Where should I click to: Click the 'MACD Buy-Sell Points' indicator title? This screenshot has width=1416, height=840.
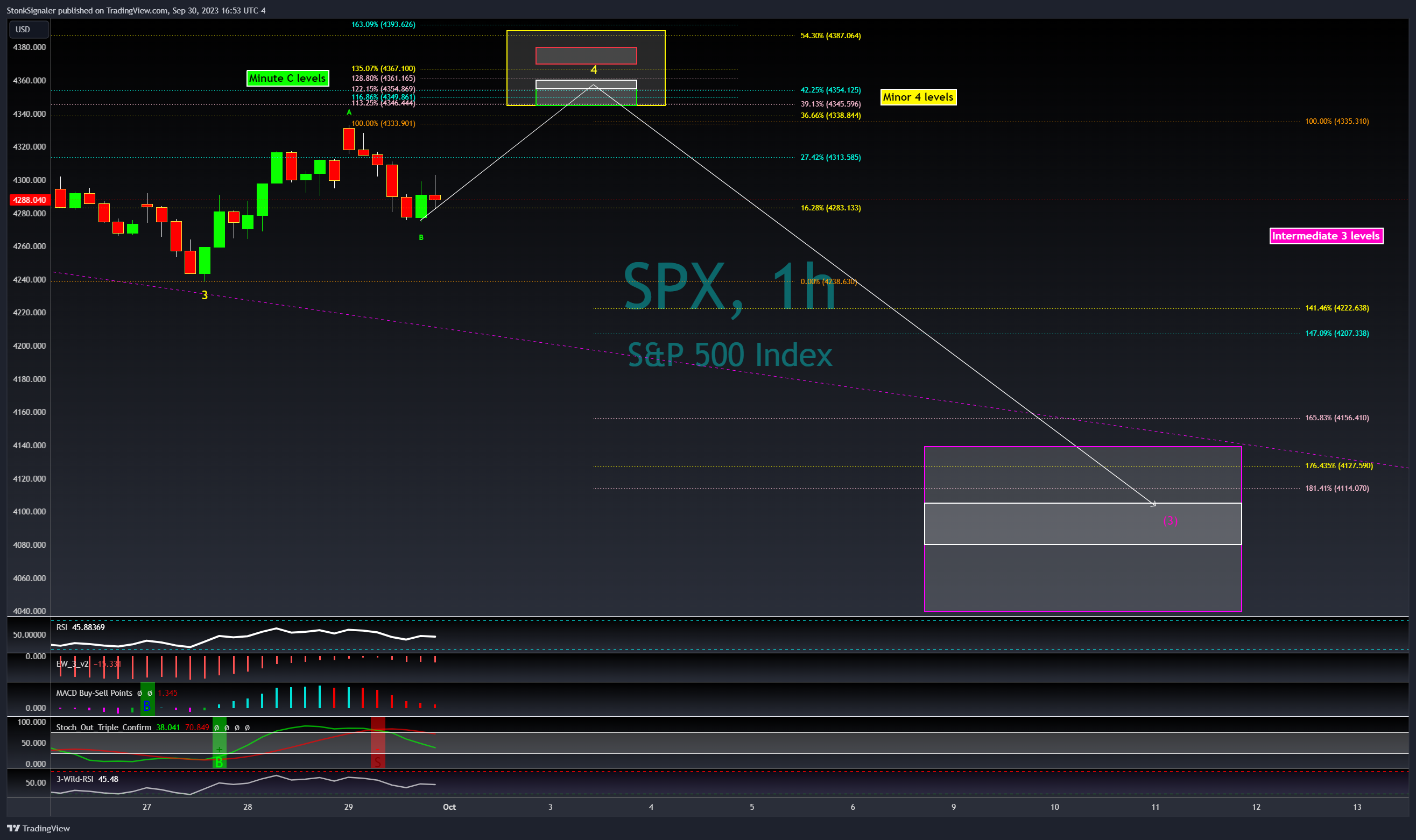click(x=94, y=693)
